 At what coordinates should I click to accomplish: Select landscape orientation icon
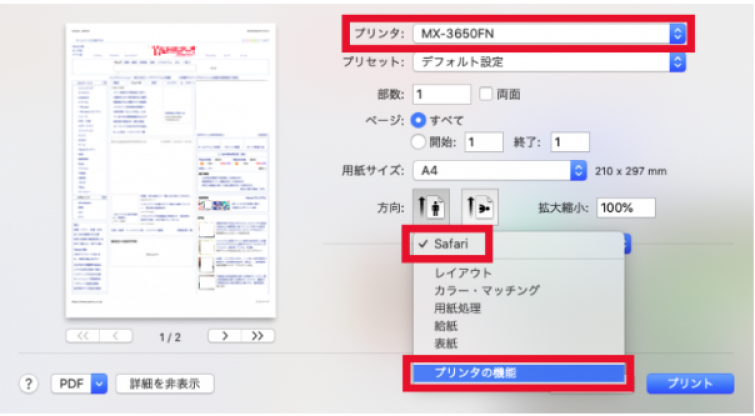coord(480,207)
